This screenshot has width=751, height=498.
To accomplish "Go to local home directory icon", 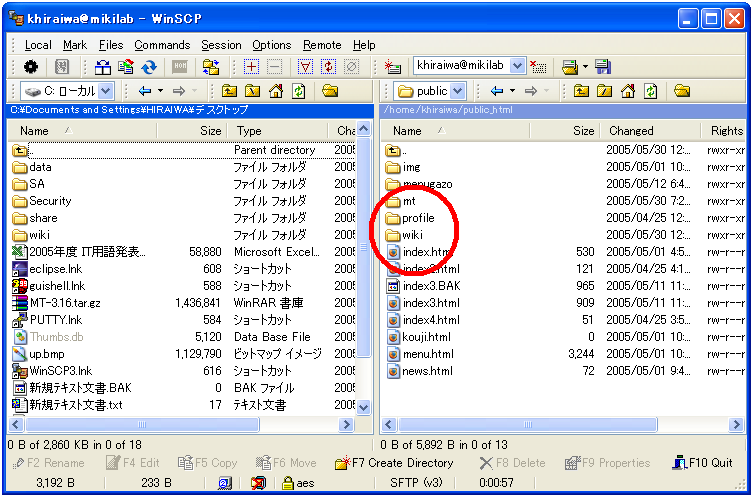I will coord(276,91).
